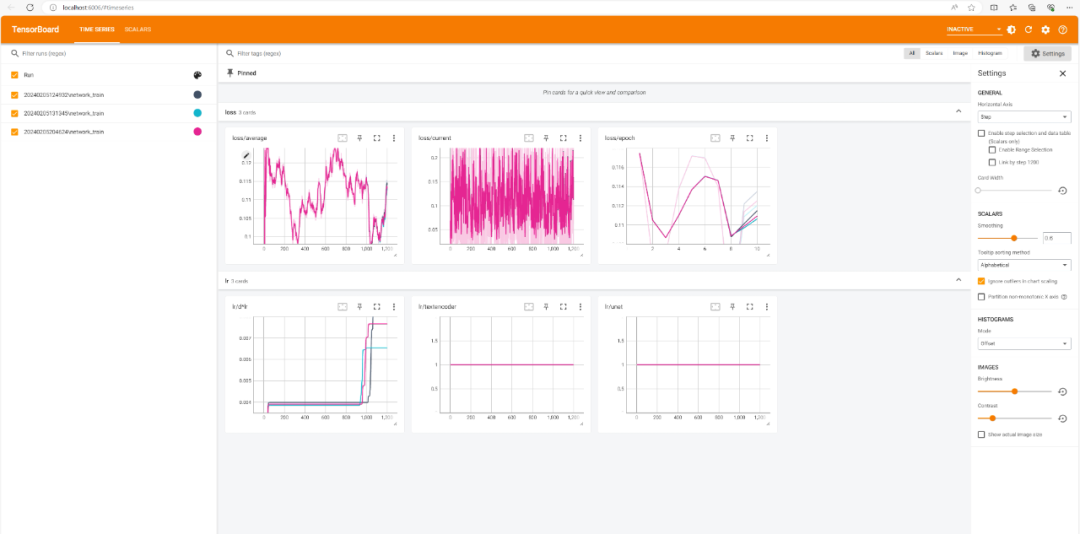
Task: Open more options menu for lr/d*lr
Action: click(394, 307)
